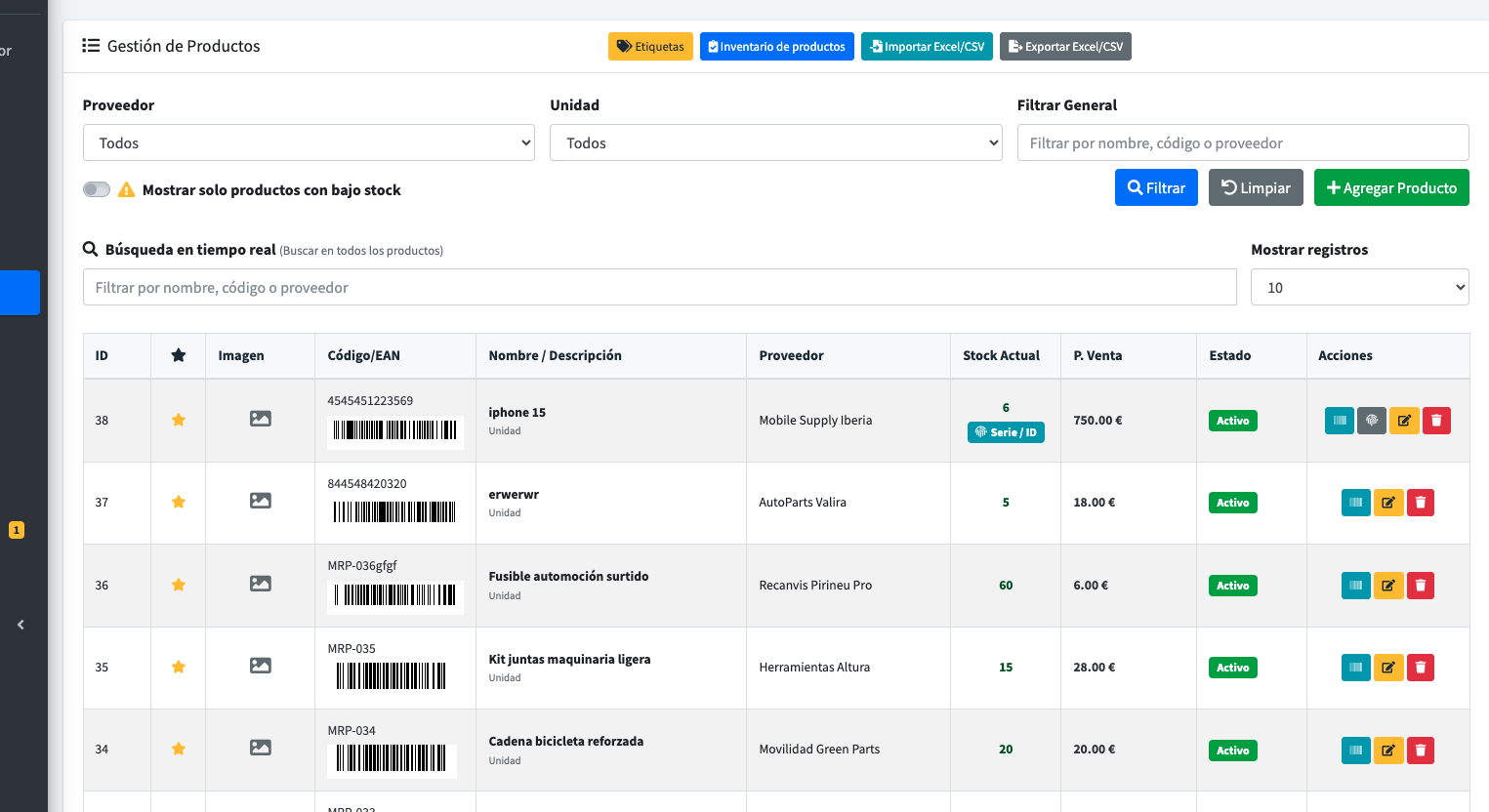
Task: Click the image placeholder icon for iphone 15
Action: tap(261, 419)
